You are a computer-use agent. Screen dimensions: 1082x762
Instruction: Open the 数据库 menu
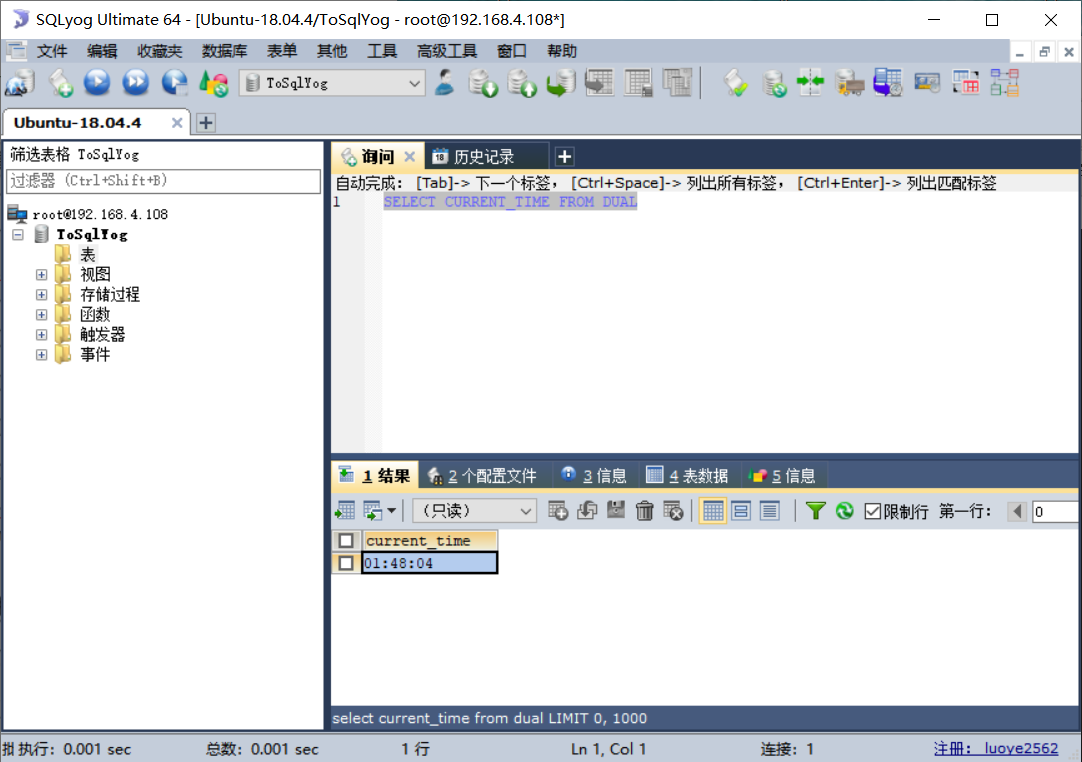coord(224,51)
